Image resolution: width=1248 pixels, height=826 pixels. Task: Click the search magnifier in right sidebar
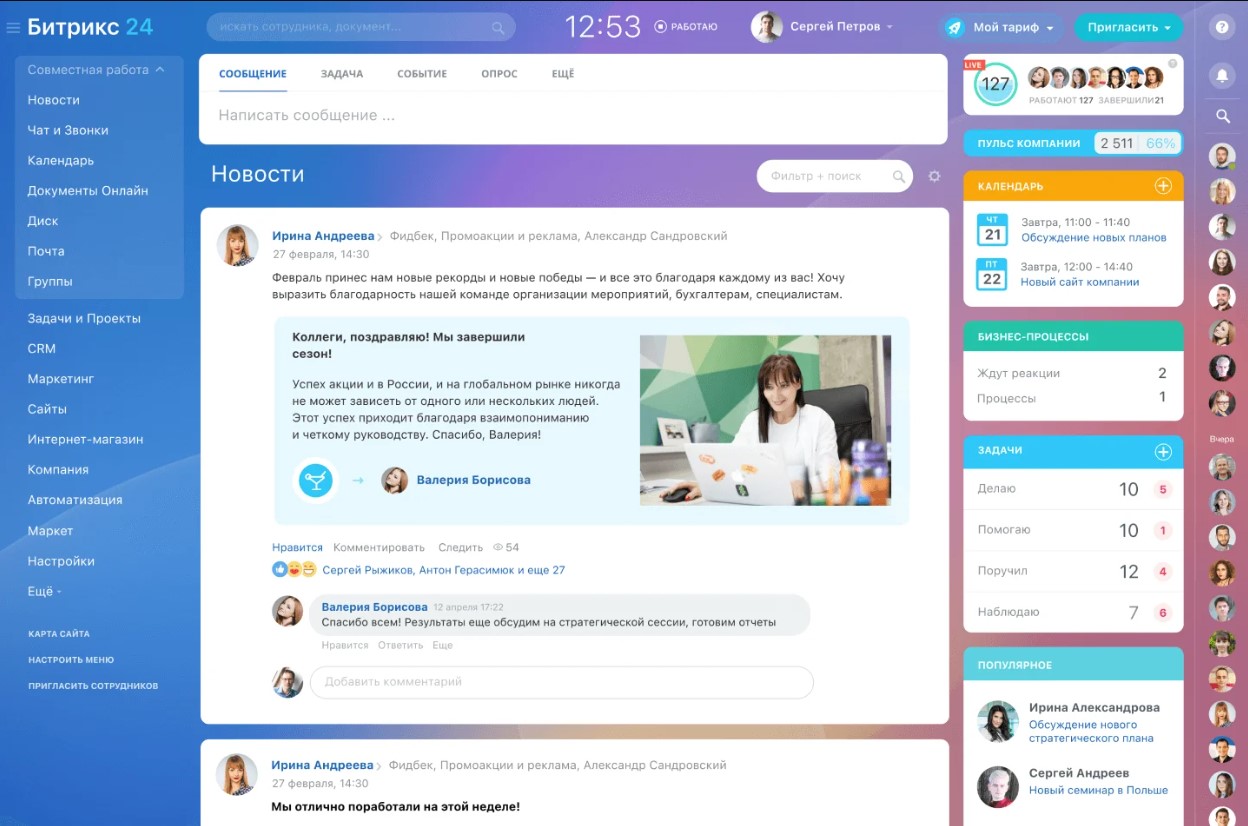coord(1222,116)
